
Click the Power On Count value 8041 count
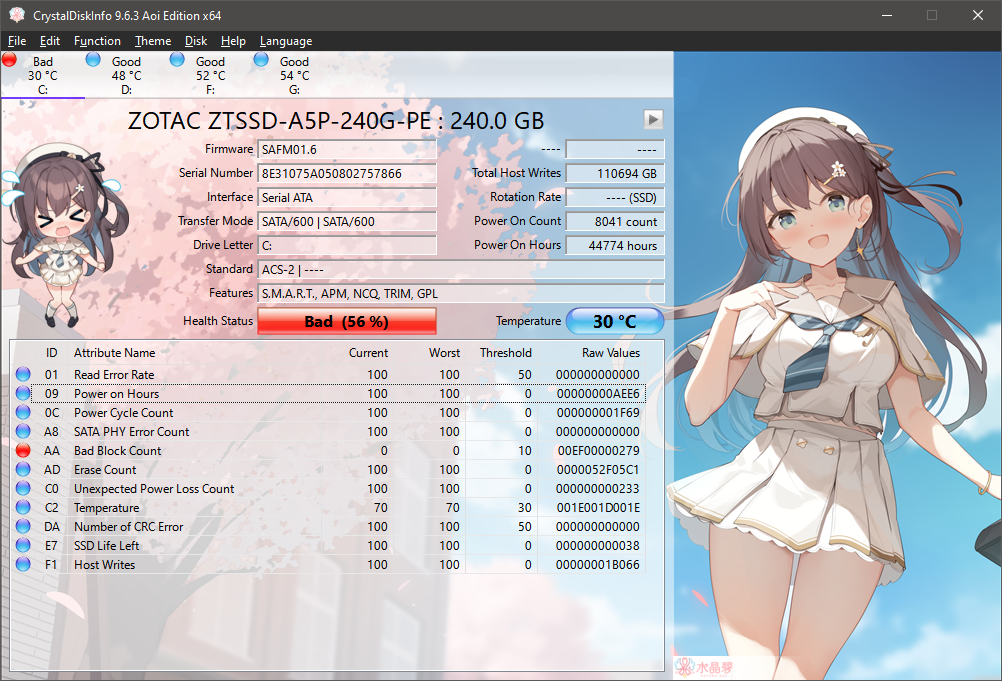pyautogui.click(x=615, y=222)
